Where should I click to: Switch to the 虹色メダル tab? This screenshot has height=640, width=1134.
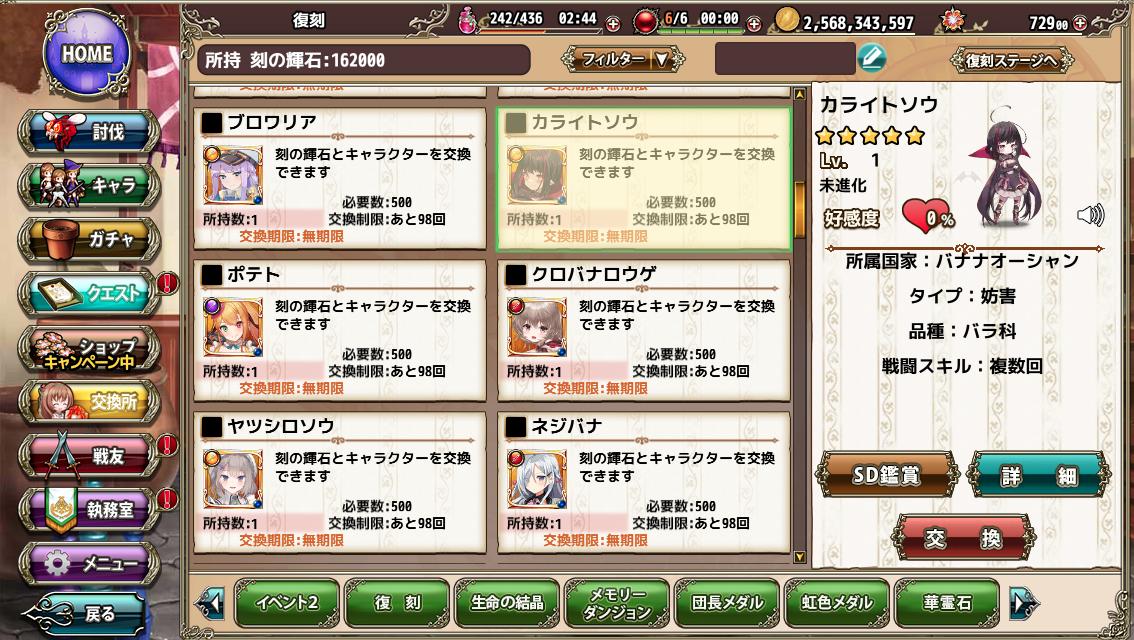pos(837,602)
